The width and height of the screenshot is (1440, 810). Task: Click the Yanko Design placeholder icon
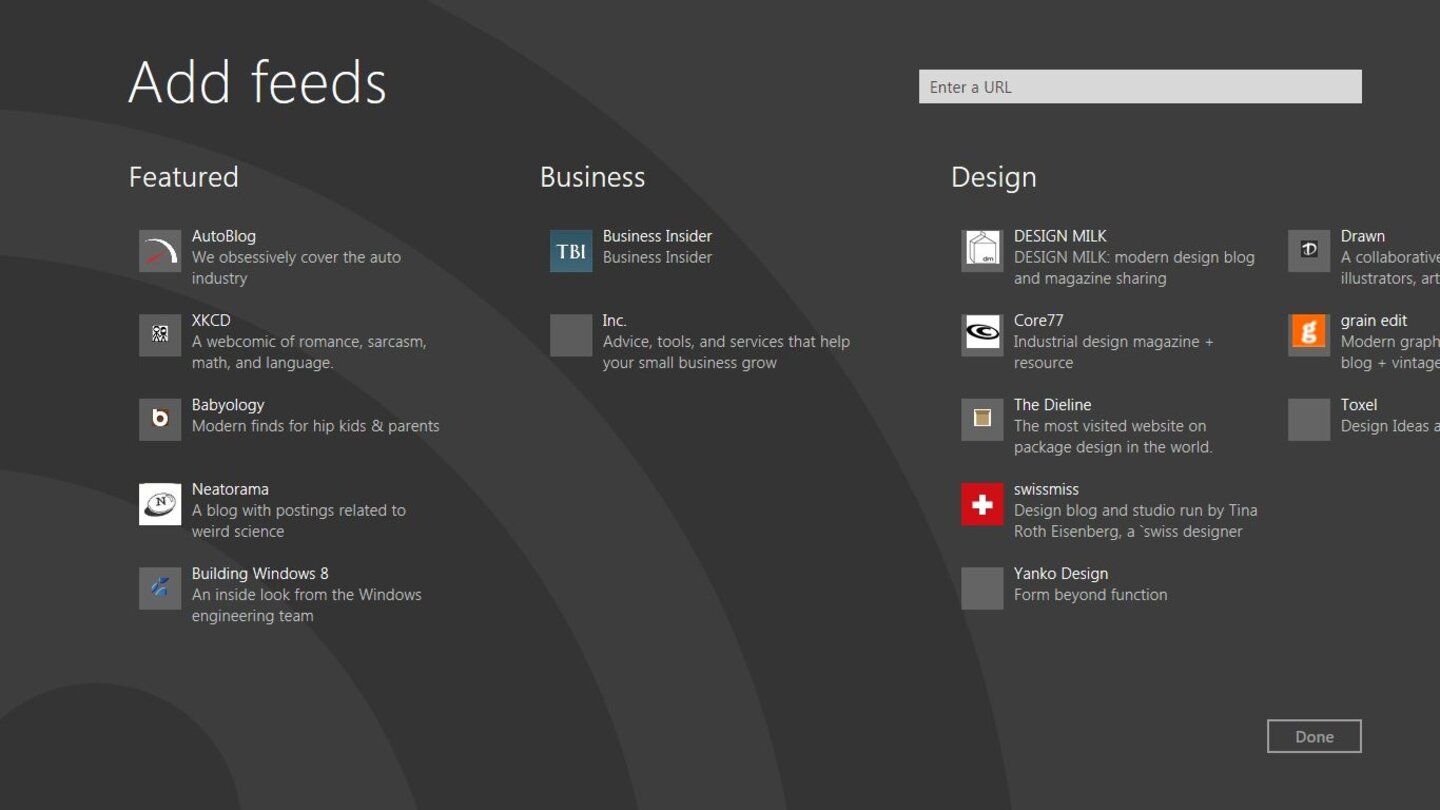[982, 588]
